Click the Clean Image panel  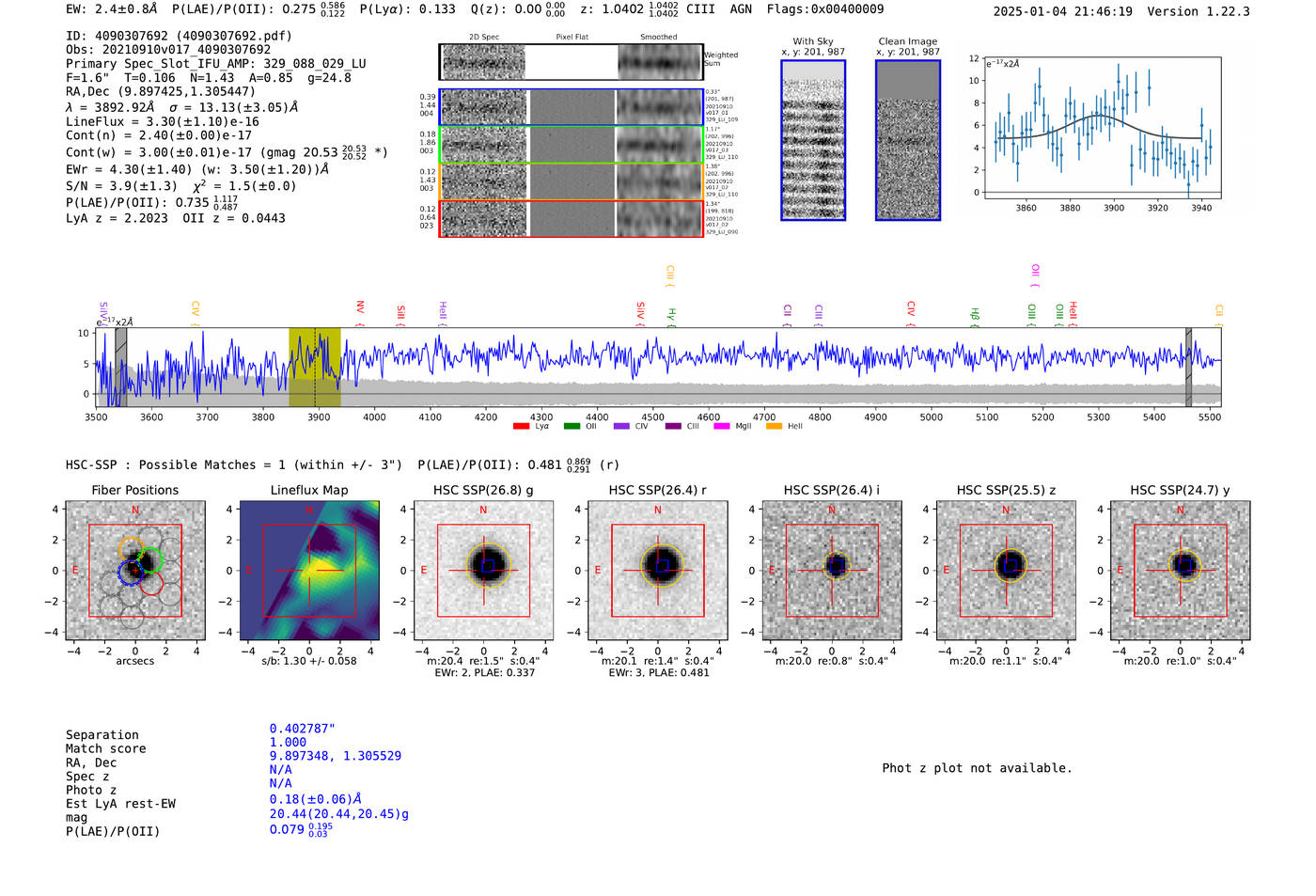tap(908, 140)
